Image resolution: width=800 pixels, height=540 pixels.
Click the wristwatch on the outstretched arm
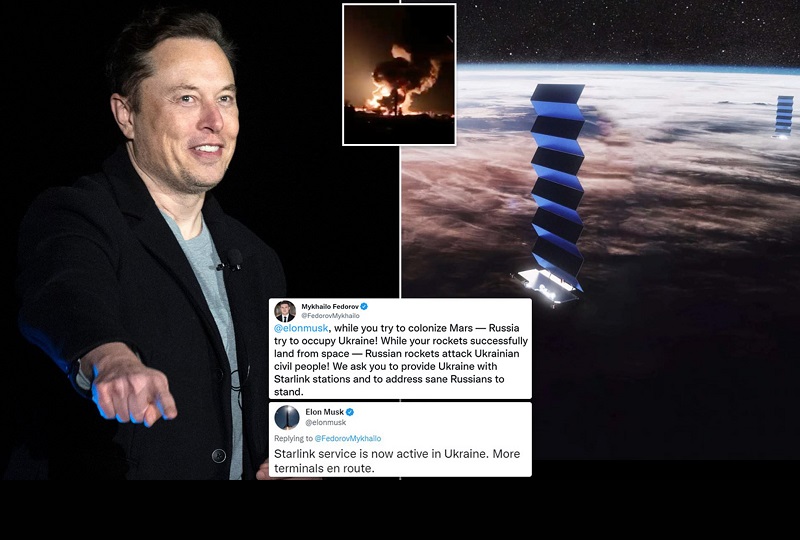pos(82,375)
